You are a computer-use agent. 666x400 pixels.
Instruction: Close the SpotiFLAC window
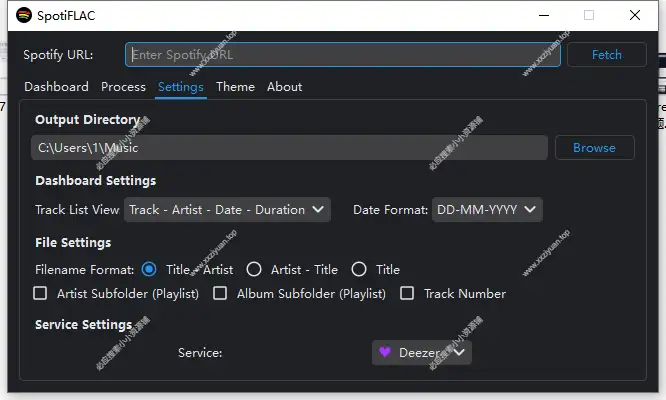click(635, 15)
